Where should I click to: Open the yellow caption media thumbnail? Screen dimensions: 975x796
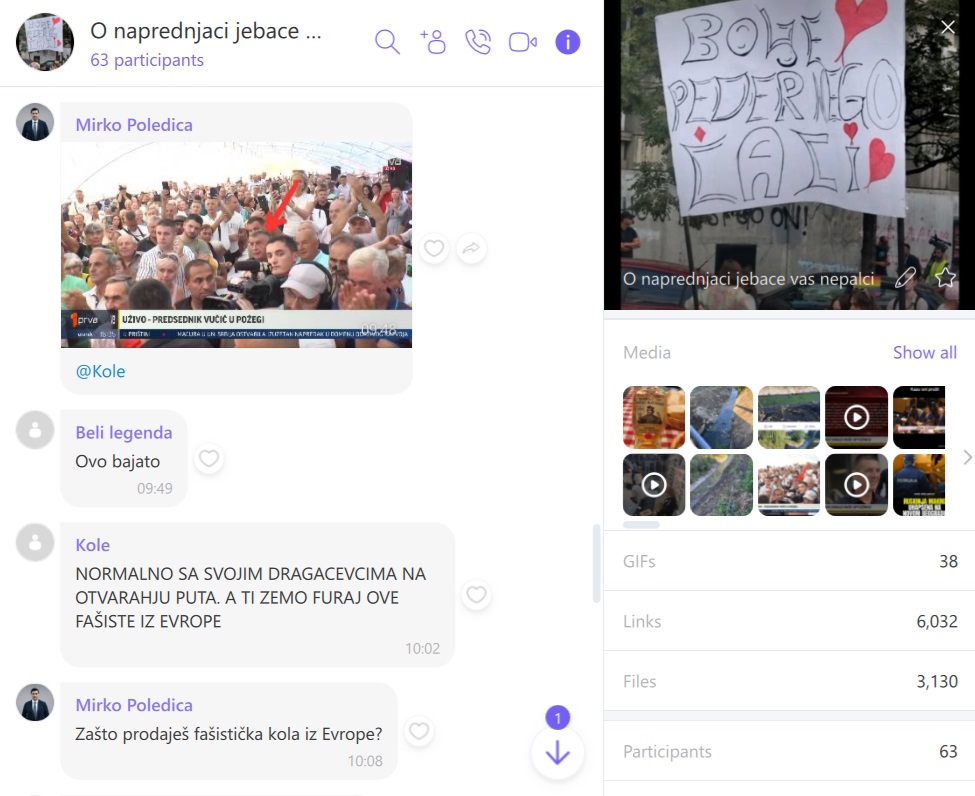click(x=919, y=484)
